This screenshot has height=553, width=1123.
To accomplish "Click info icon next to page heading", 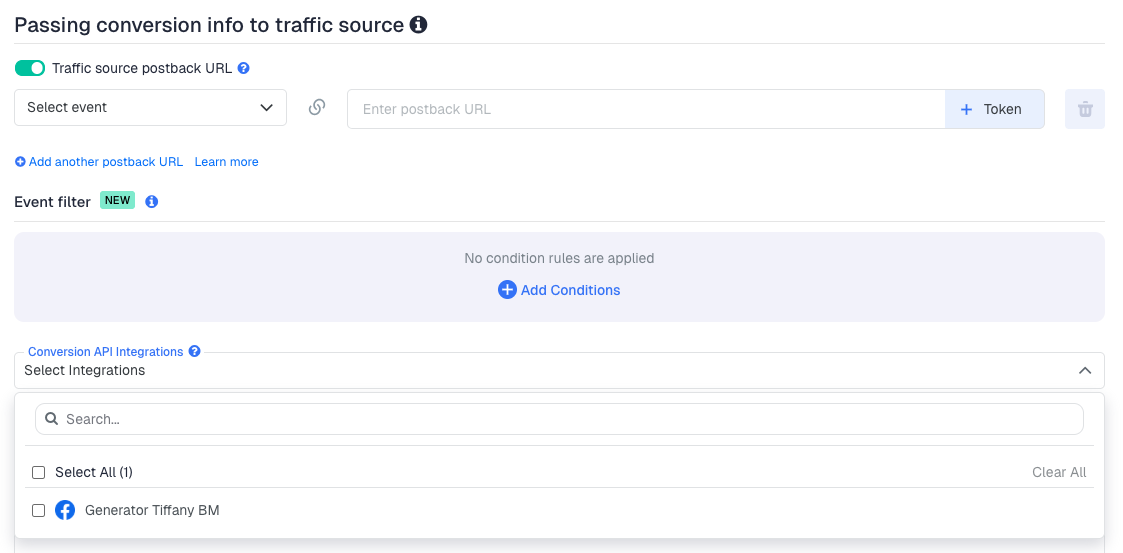I will pyautogui.click(x=419, y=25).
